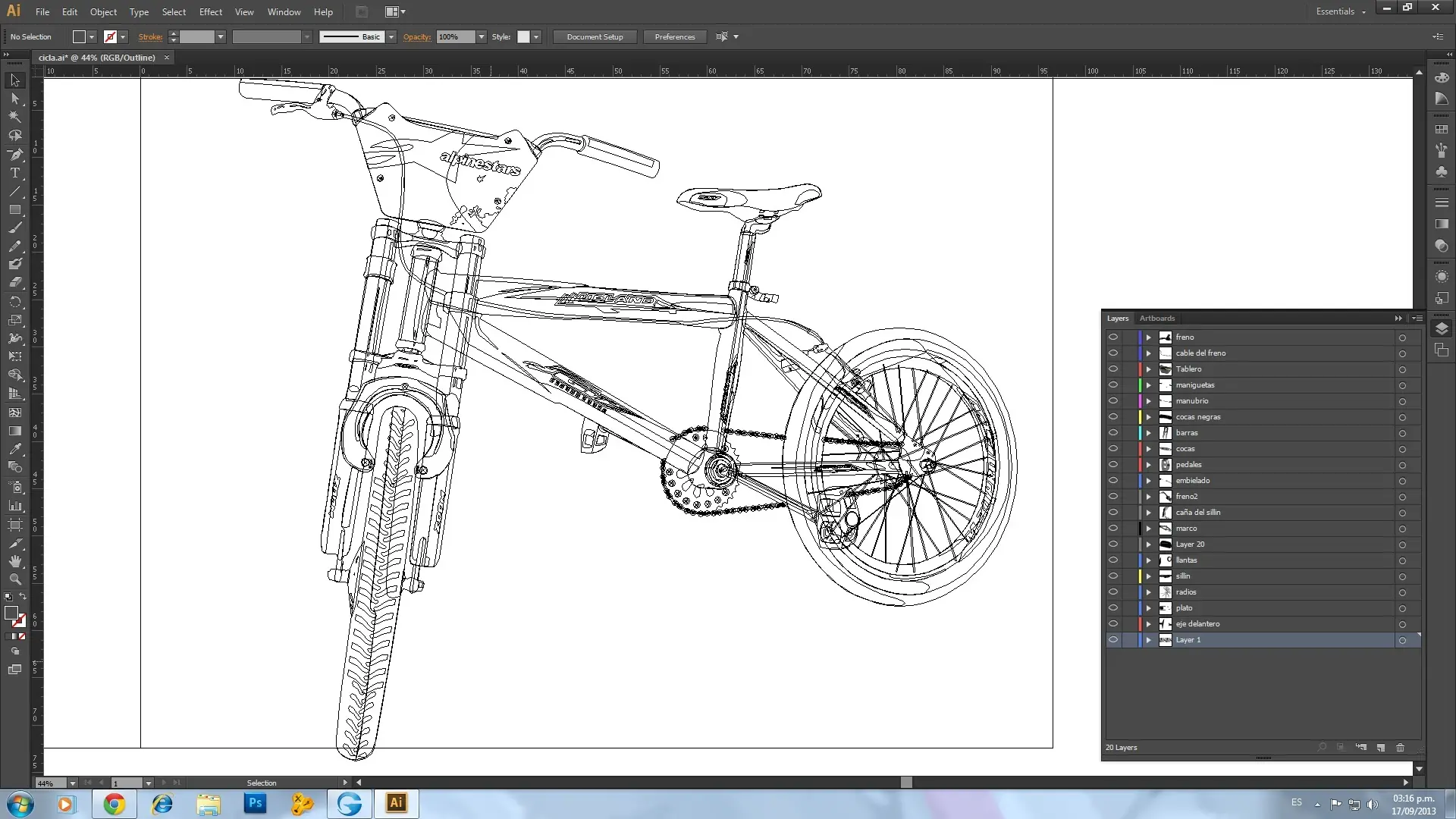Screen dimensions: 1456x819
Task: Hide the Tablero layer
Action: [1112, 369]
